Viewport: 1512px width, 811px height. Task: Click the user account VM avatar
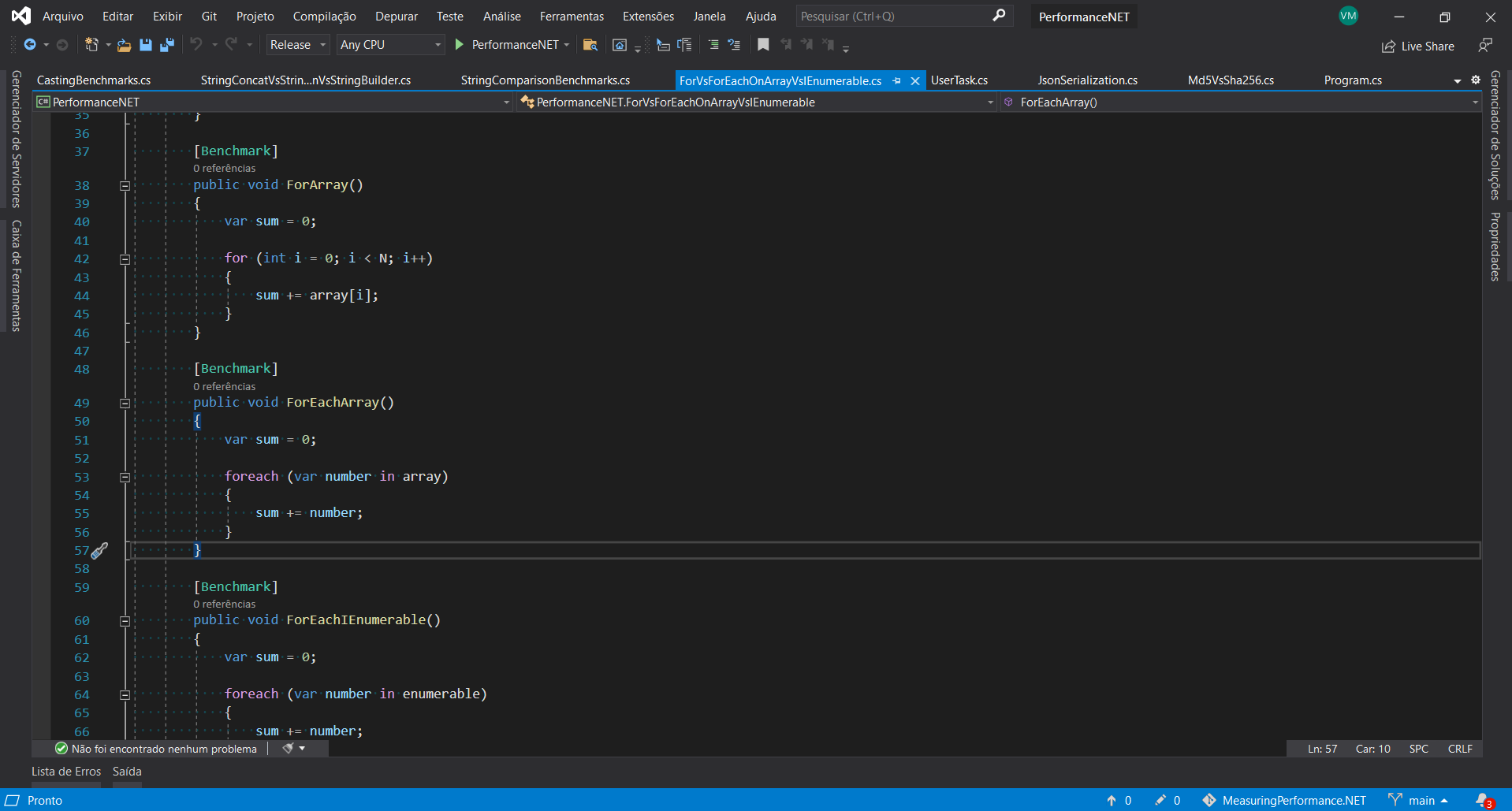point(1349,16)
